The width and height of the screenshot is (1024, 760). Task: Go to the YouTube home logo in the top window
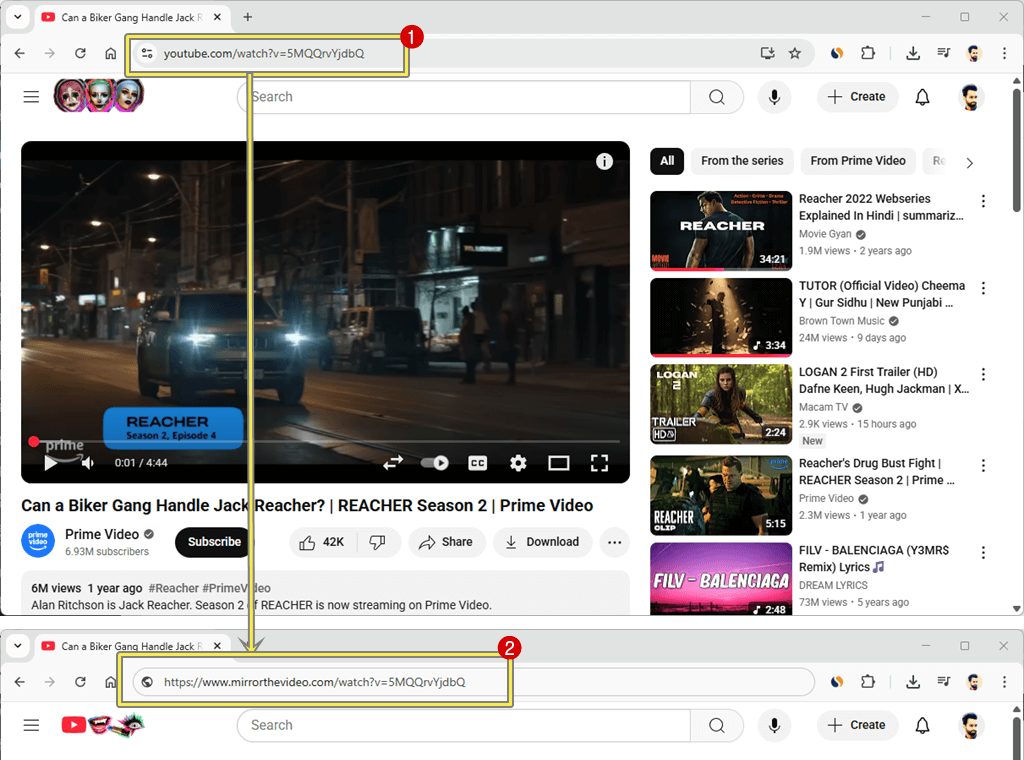click(99, 95)
